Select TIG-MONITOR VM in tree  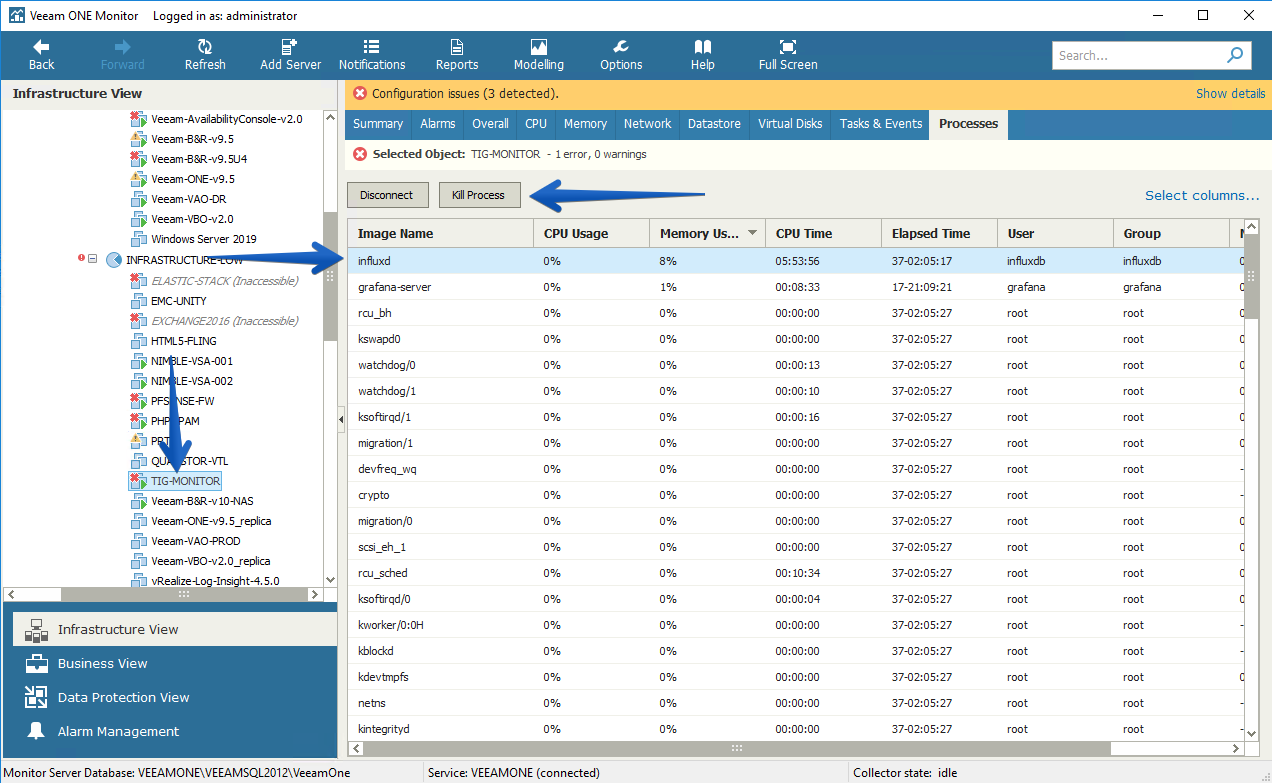186,481
